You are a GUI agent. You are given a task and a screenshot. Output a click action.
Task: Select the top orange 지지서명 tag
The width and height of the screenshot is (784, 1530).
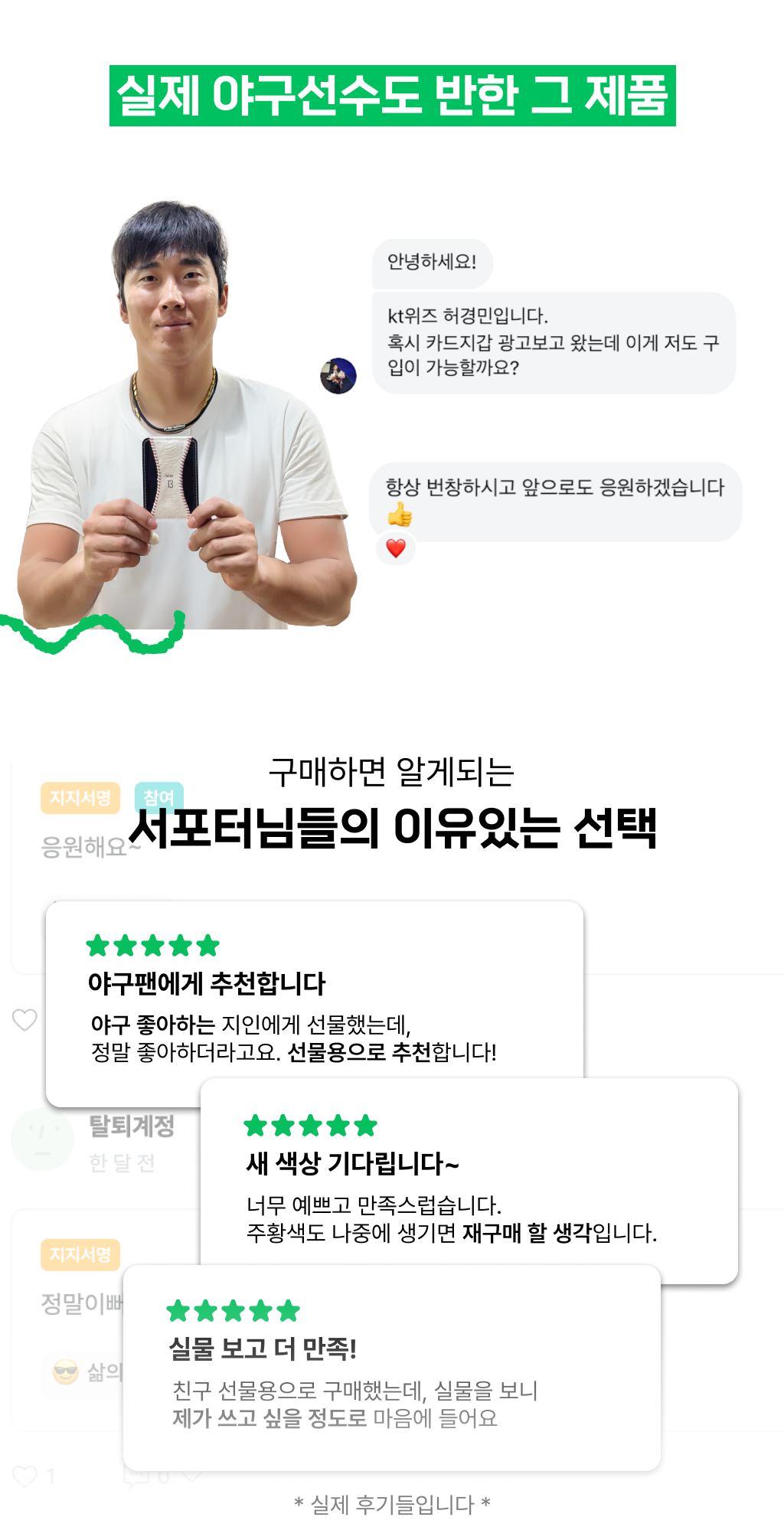click(80, 798)
